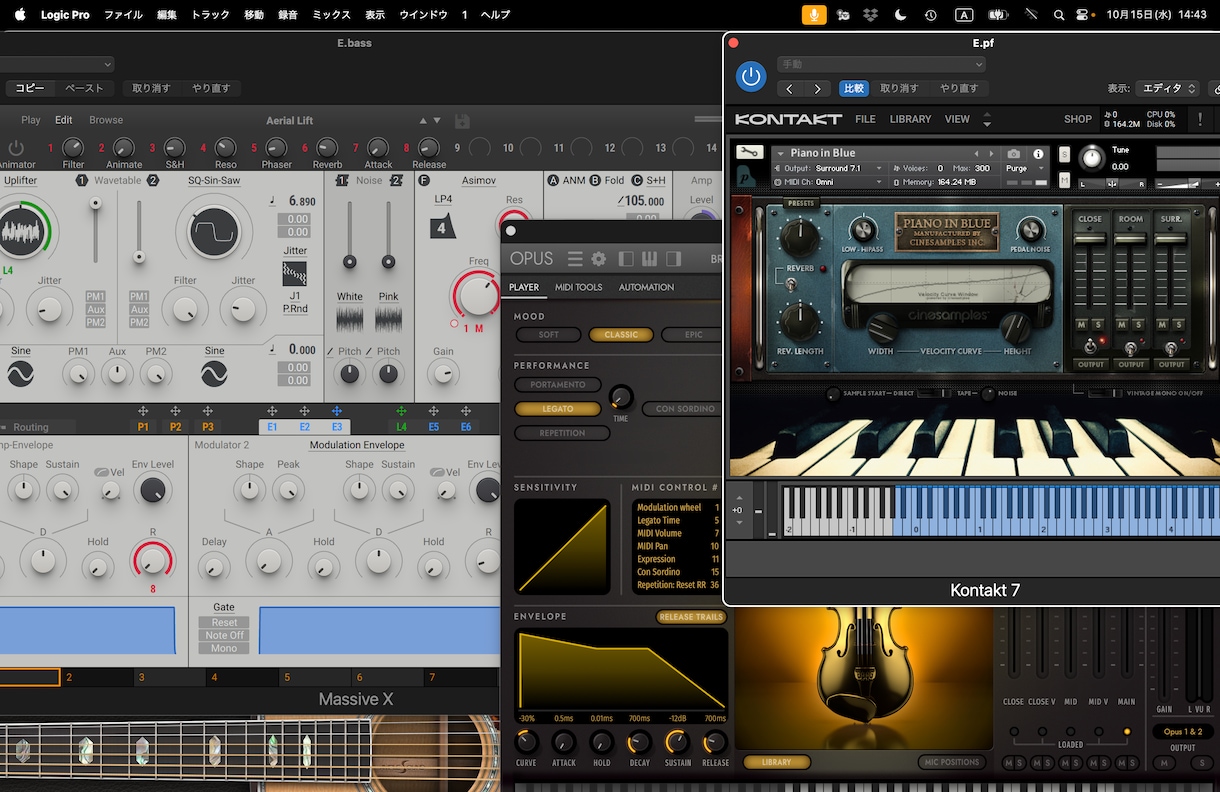Open the Opus hamburger menu icon
Viewport: 1220px width, 792px height.
pos(575,259)
